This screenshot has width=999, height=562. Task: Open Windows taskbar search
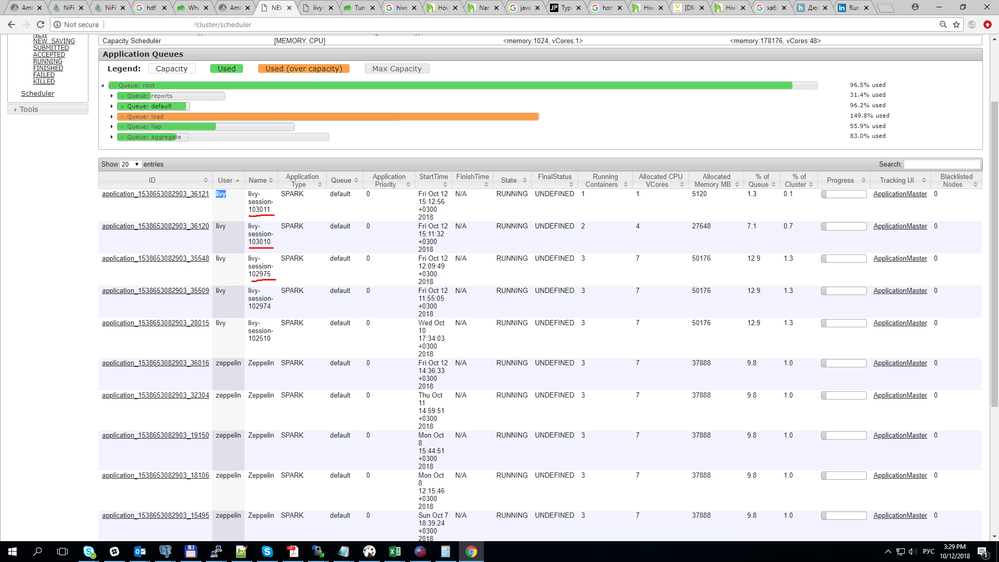[x=37, y=551]
